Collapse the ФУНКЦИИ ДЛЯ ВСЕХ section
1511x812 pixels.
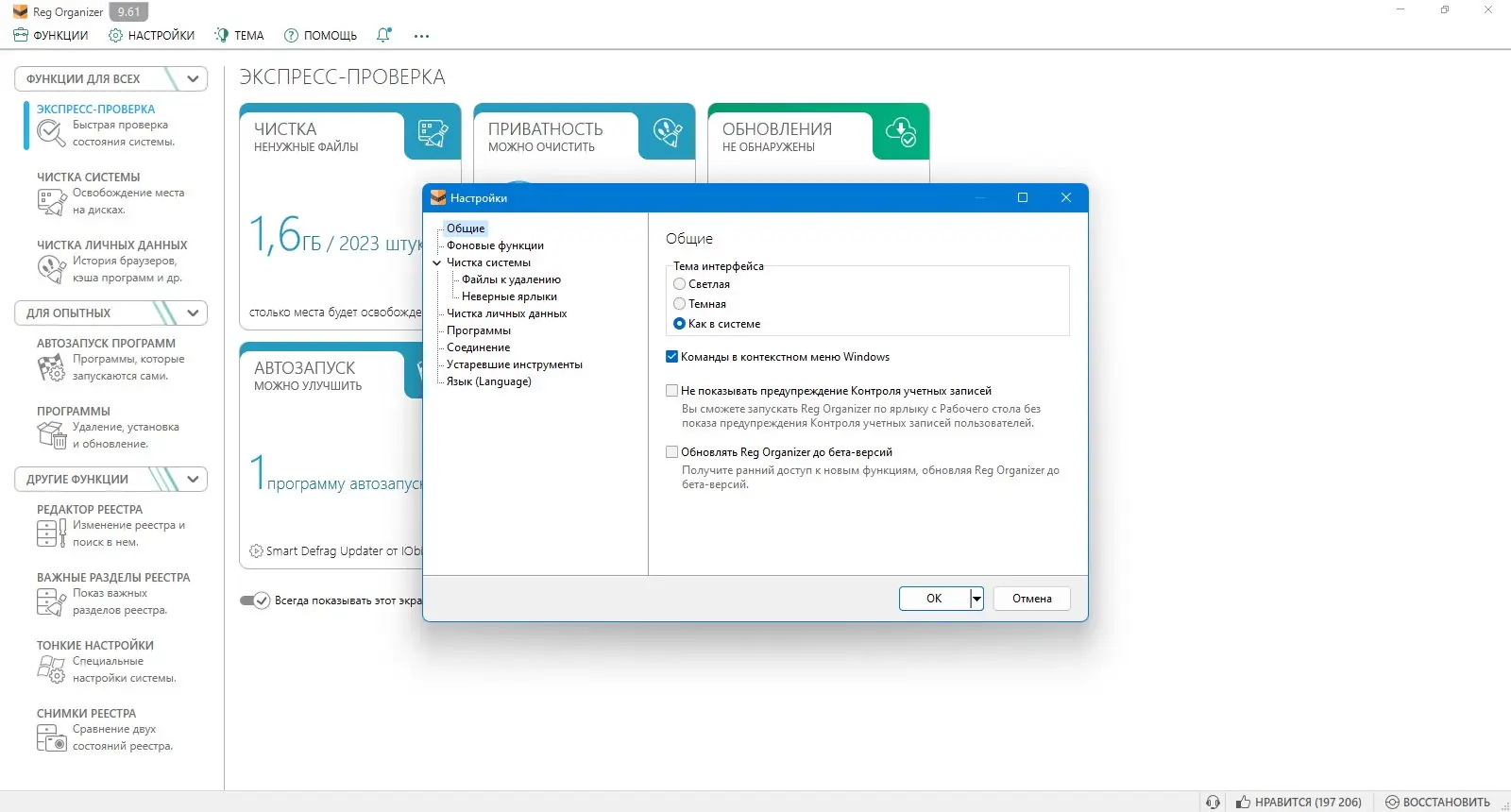click(193, 78)
